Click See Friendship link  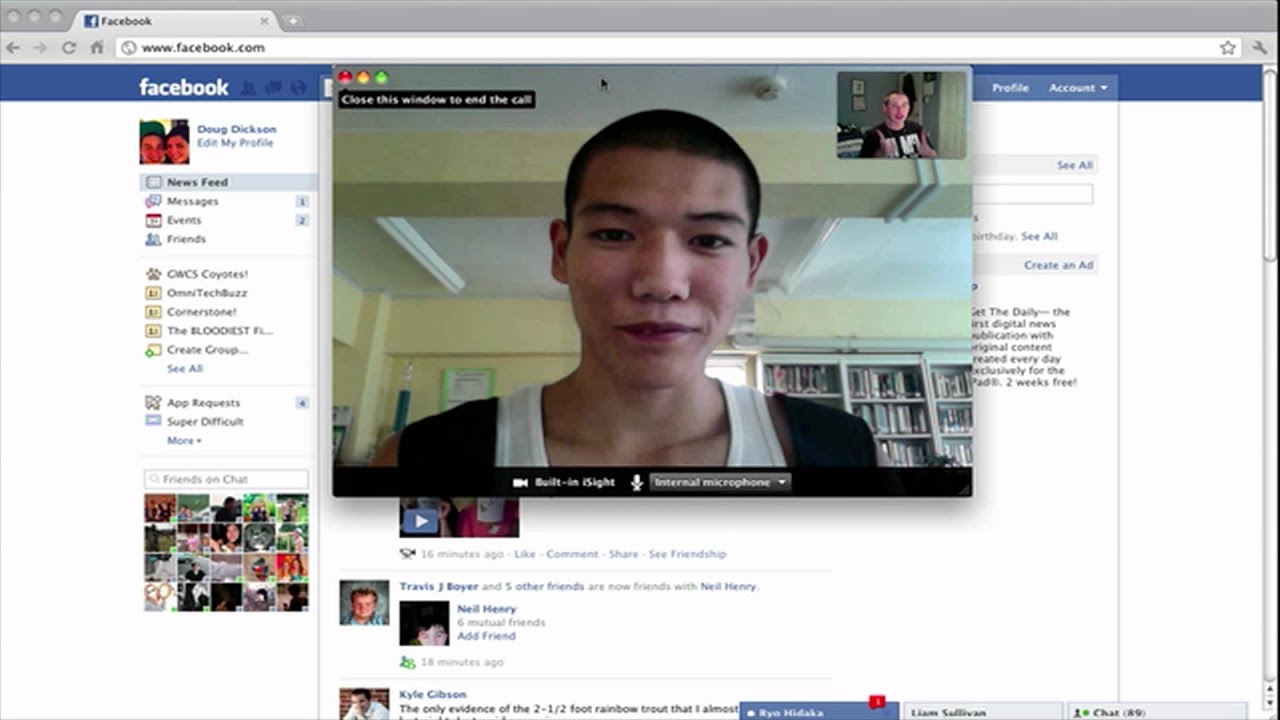[x=687, y=554]
